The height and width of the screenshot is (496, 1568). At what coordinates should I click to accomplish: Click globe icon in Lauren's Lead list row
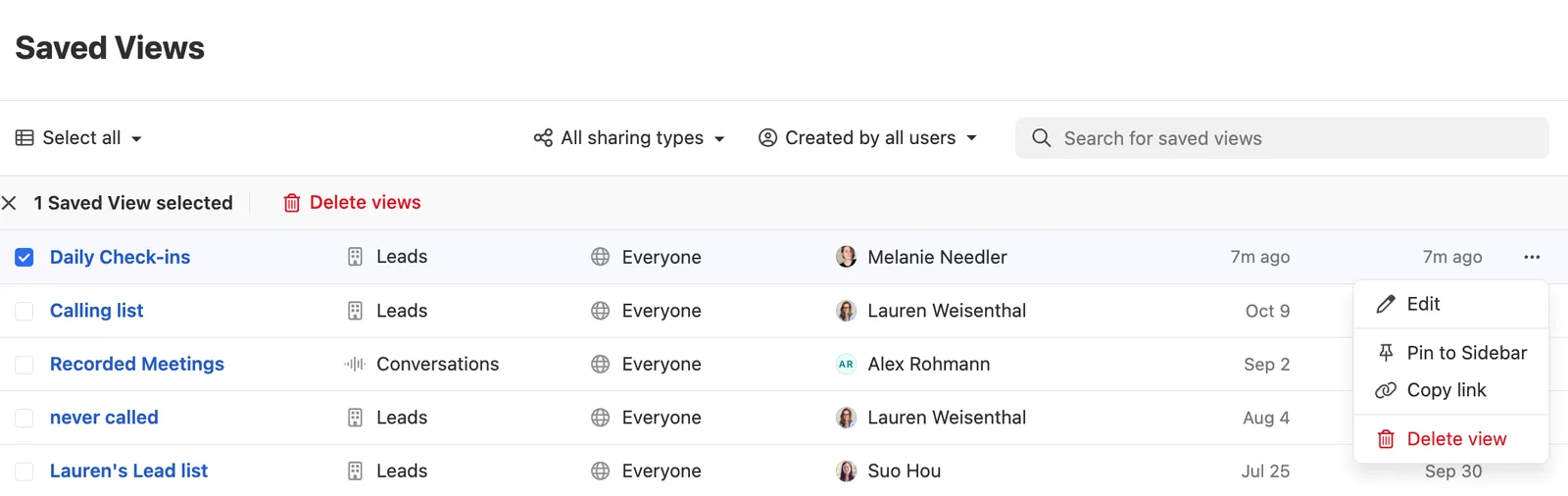[x=601, y=471]
